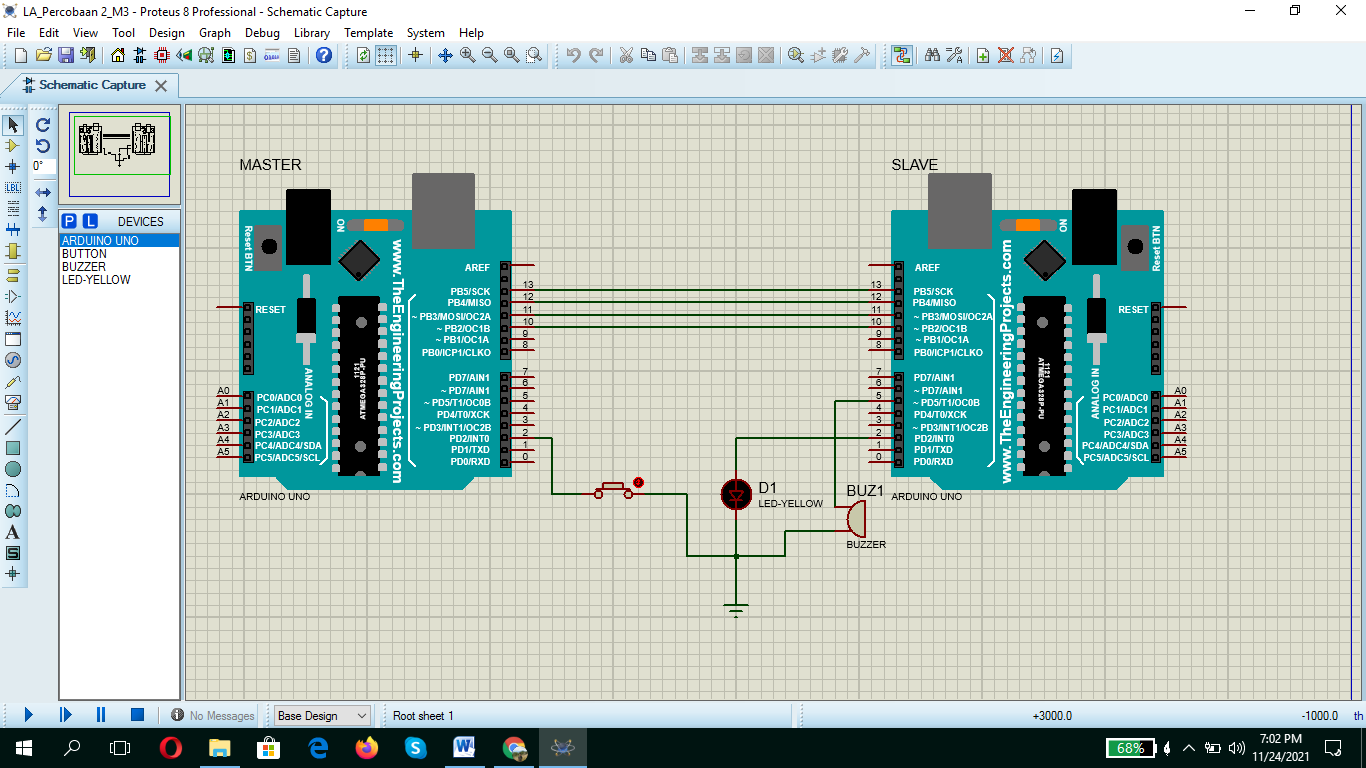Screen dimensions: 1366x768
Task: Select the 2D Graphics Box tool
Action: pos(13,448)
